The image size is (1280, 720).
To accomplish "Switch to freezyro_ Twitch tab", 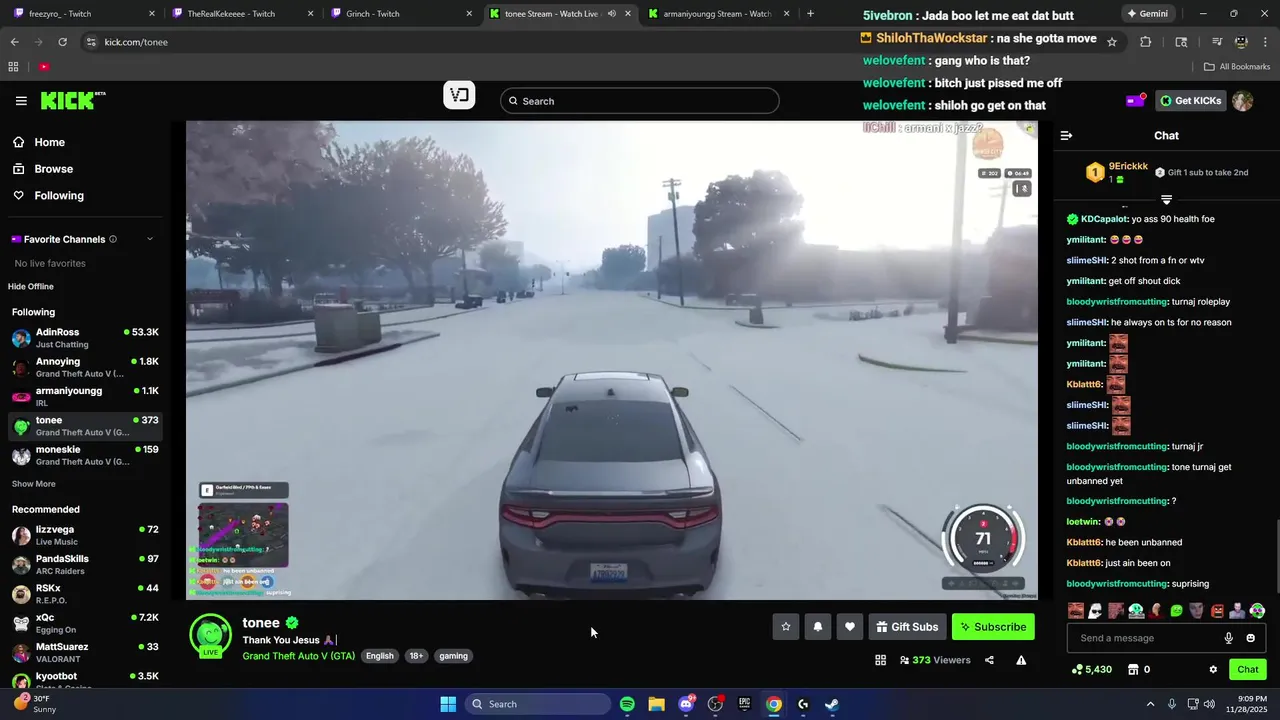I will [x=82, y=14].
